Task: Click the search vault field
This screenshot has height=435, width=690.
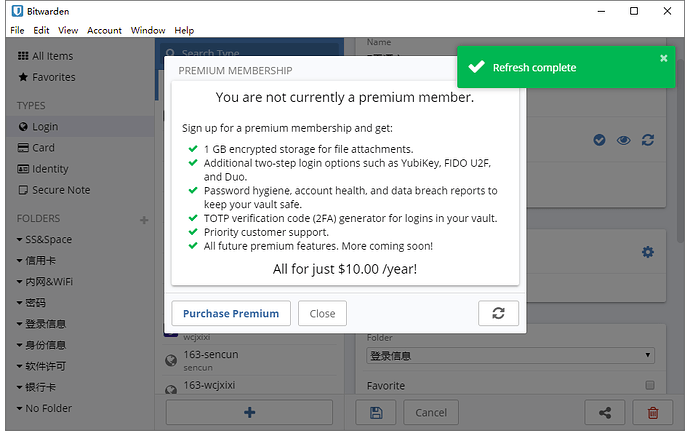Action: click(249, 52)
